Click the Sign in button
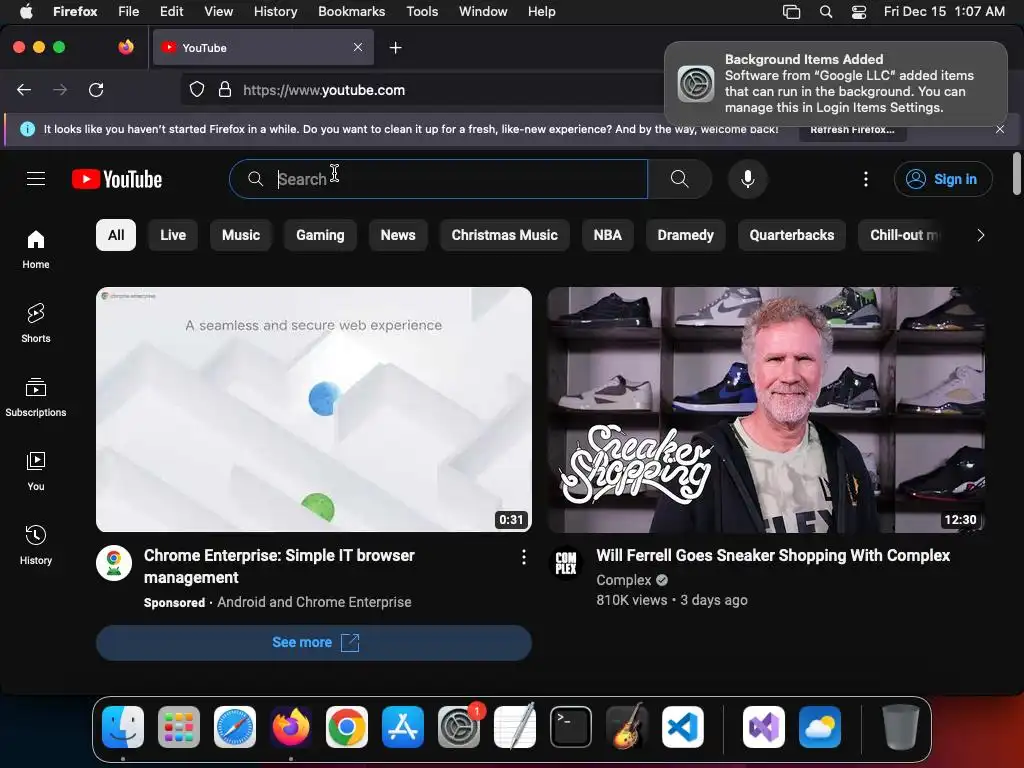Viewport: 1024px width, 768px height. 943,179
